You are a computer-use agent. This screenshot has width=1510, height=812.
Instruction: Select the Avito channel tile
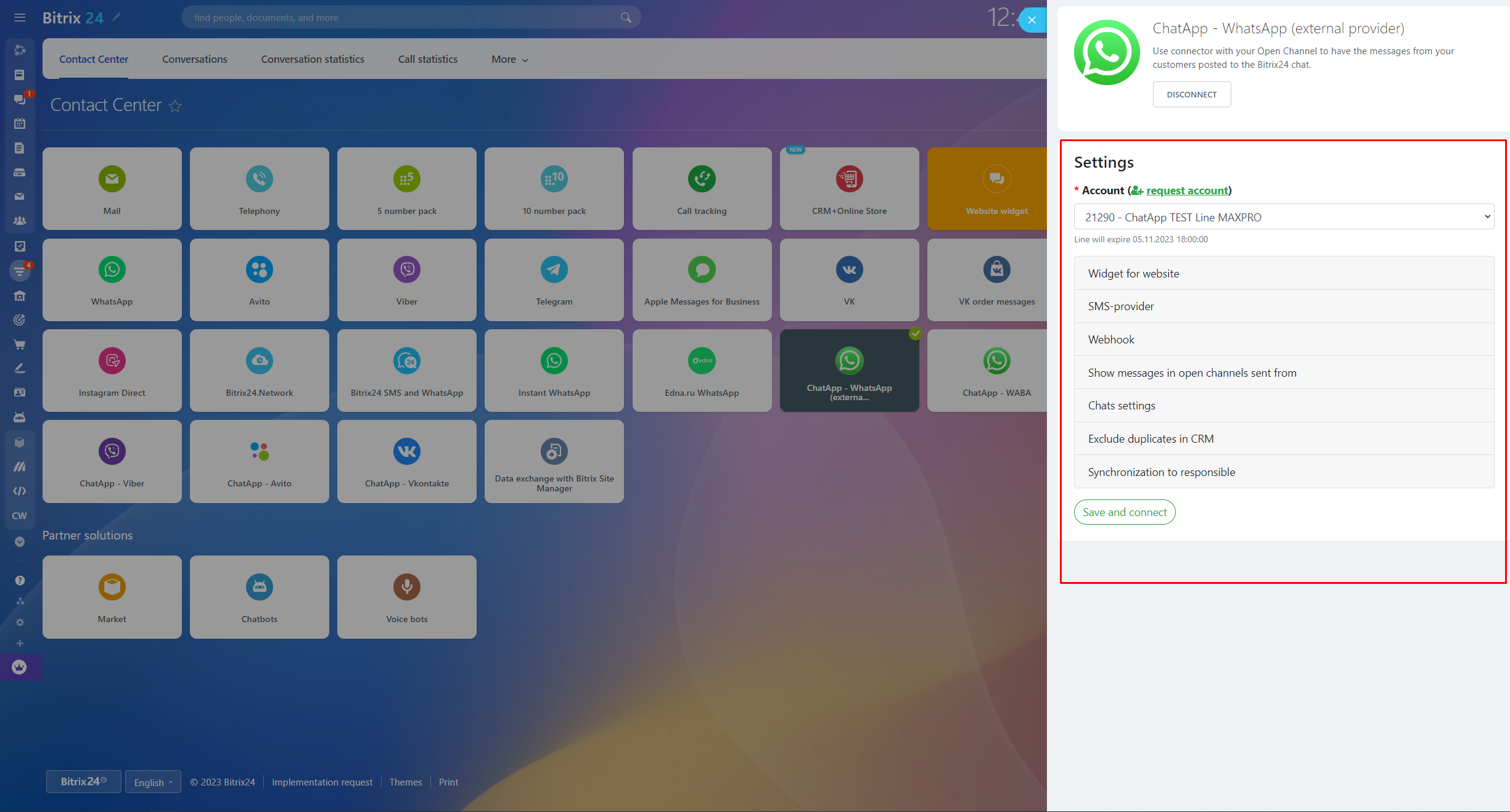point(259,280)
